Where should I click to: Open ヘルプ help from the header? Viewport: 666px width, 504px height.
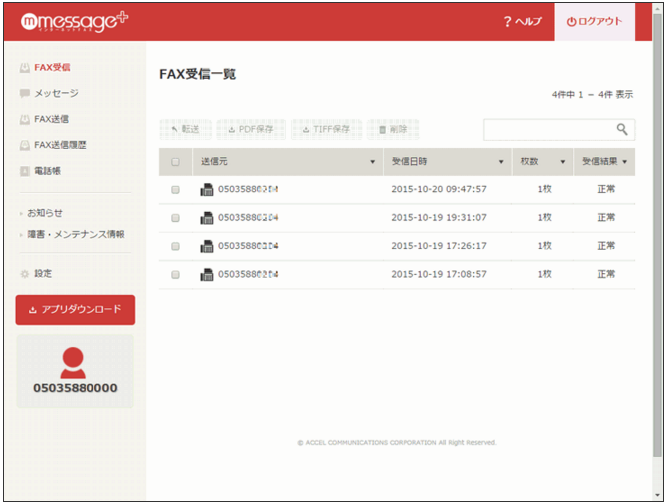click(x=522, y=21)
